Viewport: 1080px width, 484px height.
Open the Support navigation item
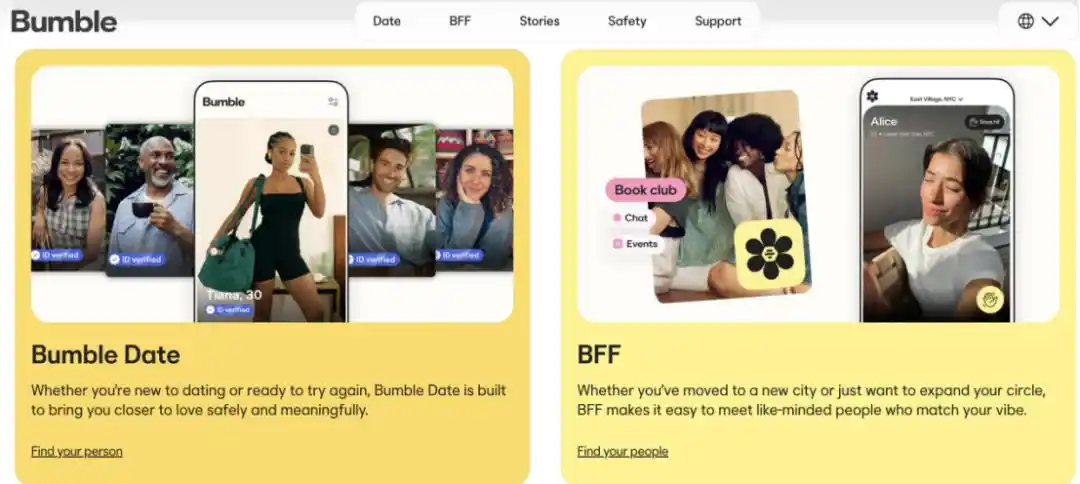click(x=718, y=21)
